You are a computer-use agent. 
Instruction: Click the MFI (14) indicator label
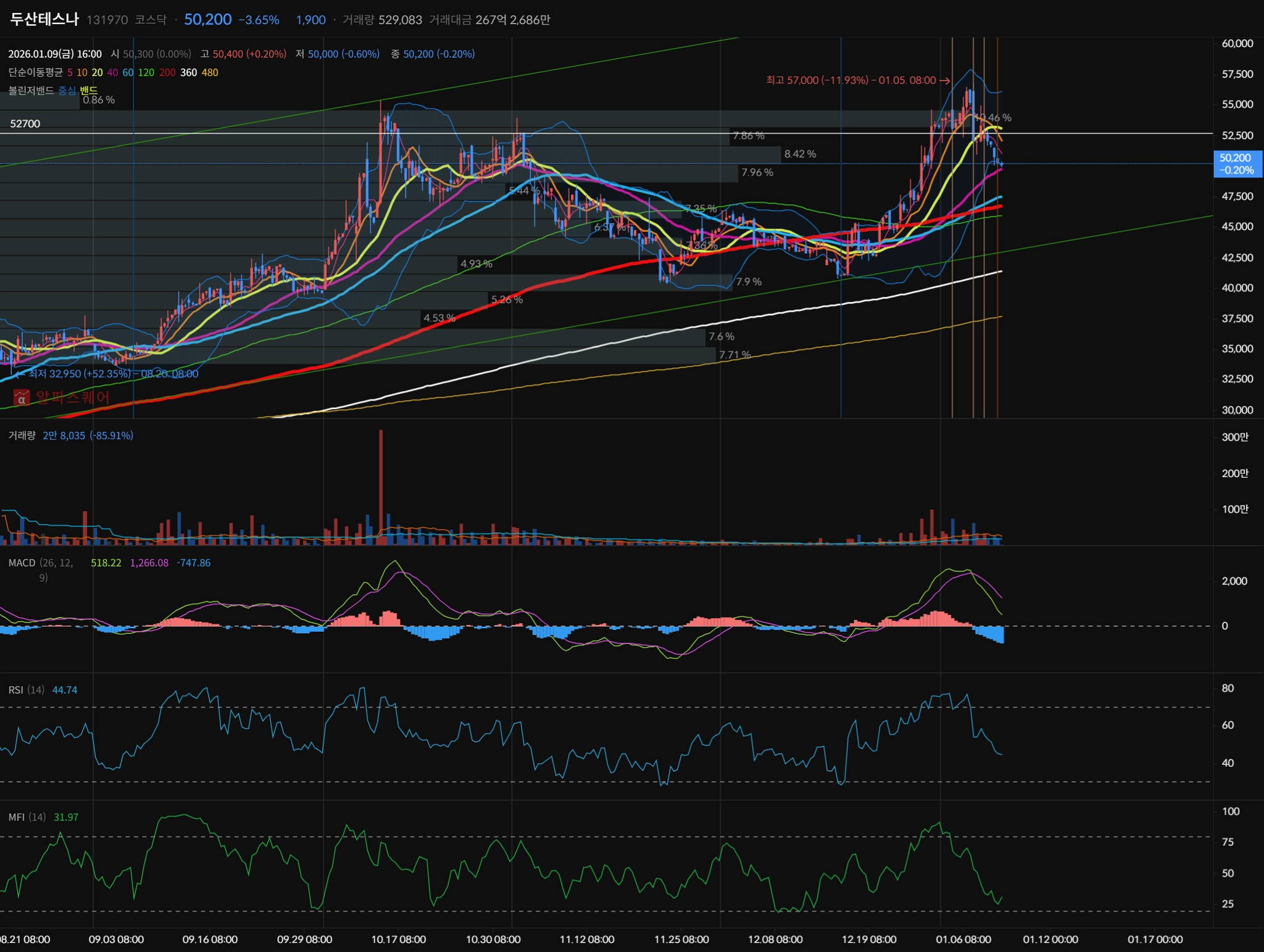click(x=27, y=817)
